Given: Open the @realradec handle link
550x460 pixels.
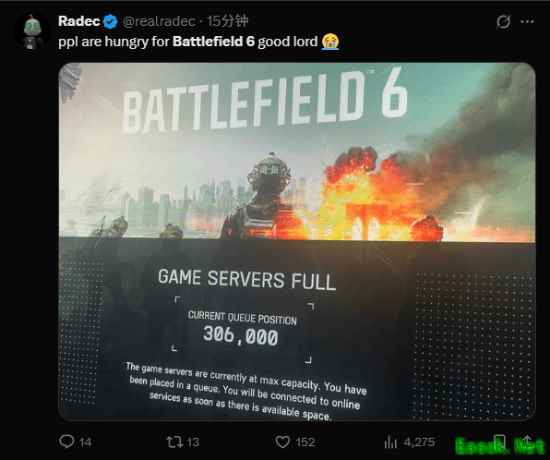Looking at the screenshot, I should [x=159, y=21].
